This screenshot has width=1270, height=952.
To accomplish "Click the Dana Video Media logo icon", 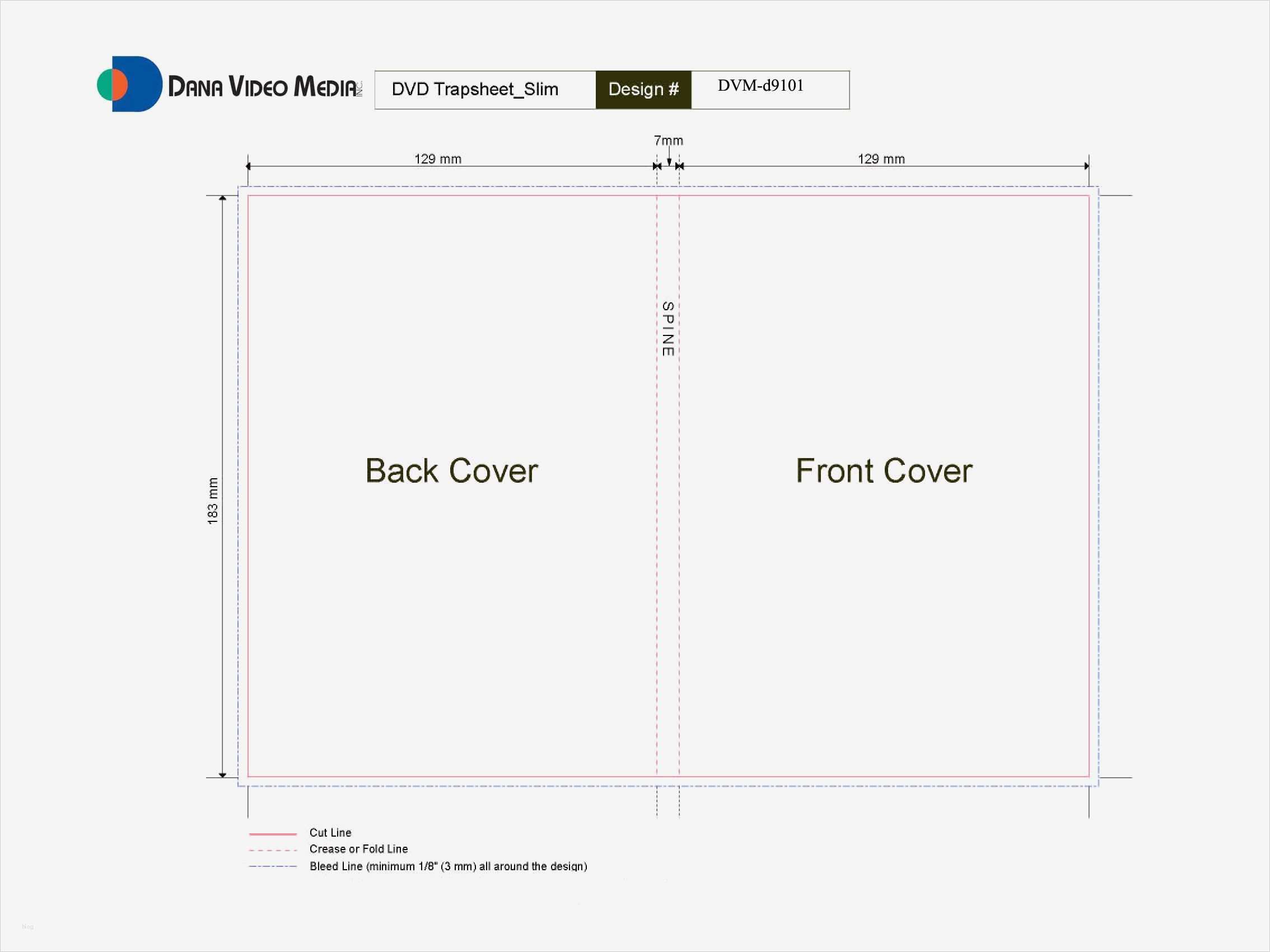I will (x=130, y=84).
